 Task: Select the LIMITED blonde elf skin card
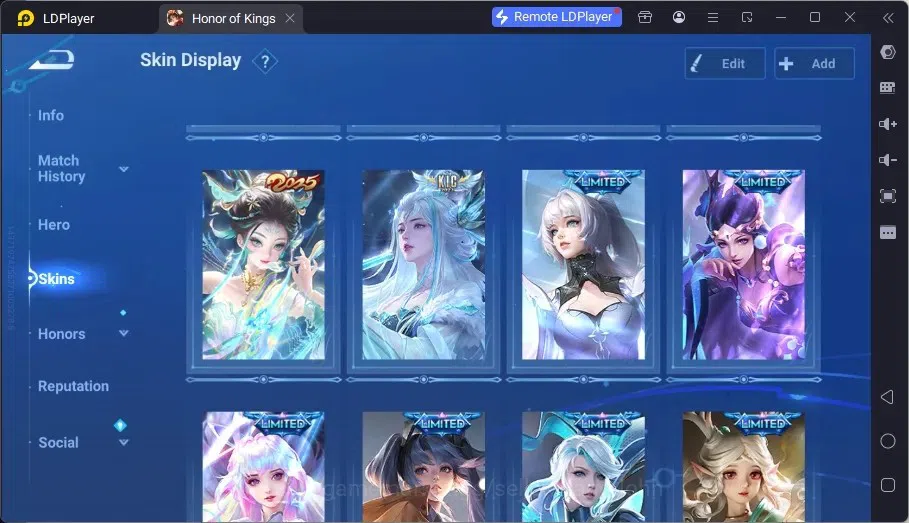[744, 467]
